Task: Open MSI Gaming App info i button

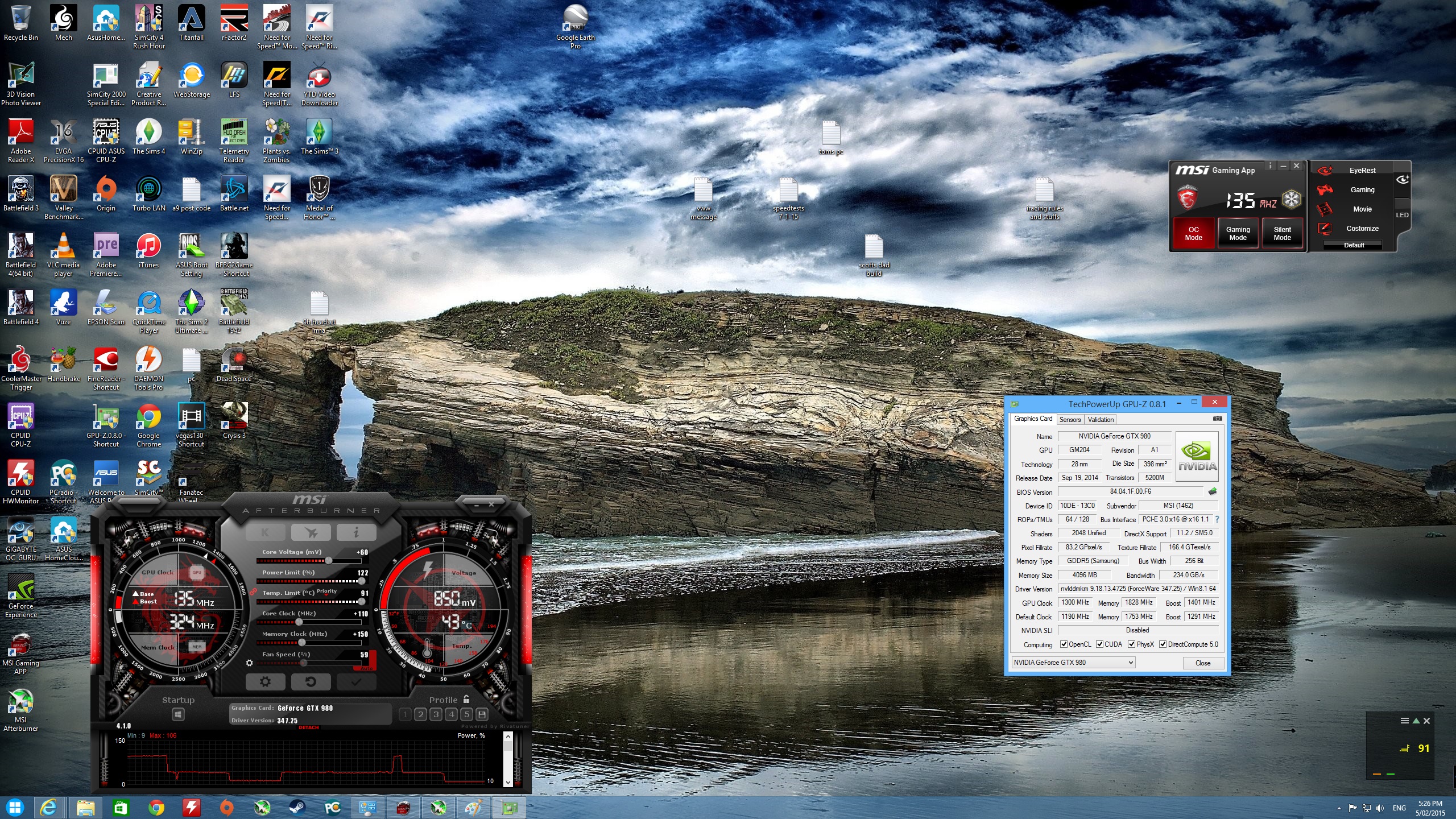Action: [1269, 166]
